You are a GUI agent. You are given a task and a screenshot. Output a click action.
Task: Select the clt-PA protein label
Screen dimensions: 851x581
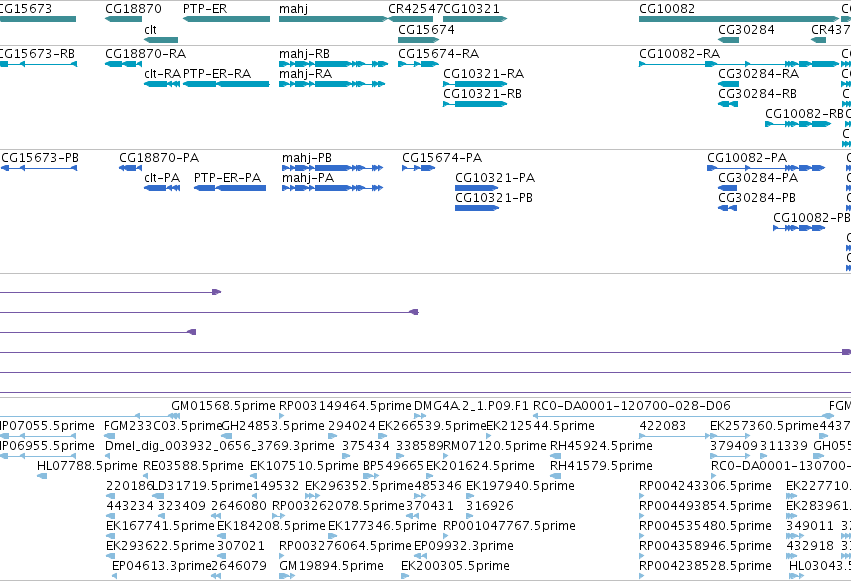tap(162, 178)
